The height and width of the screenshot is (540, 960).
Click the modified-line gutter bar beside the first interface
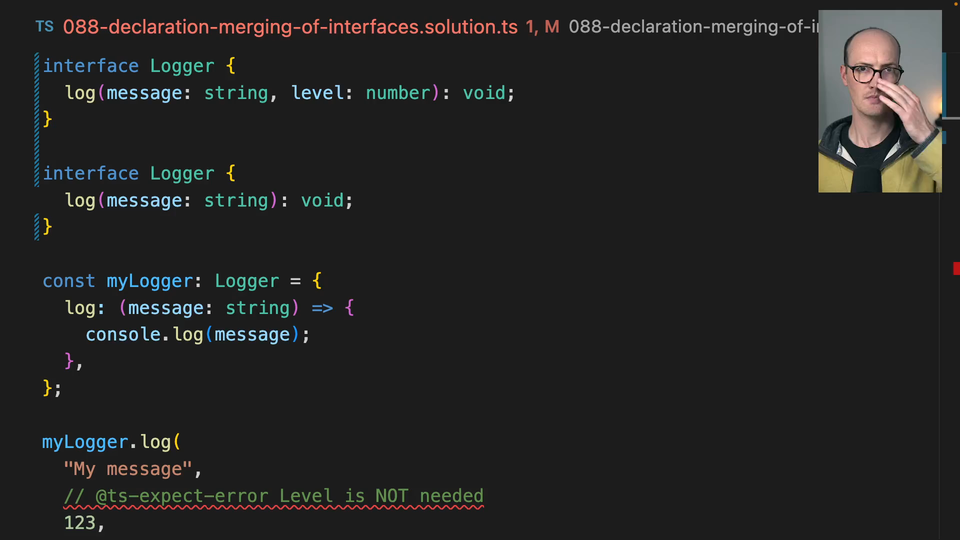click(x=37, y=93)
